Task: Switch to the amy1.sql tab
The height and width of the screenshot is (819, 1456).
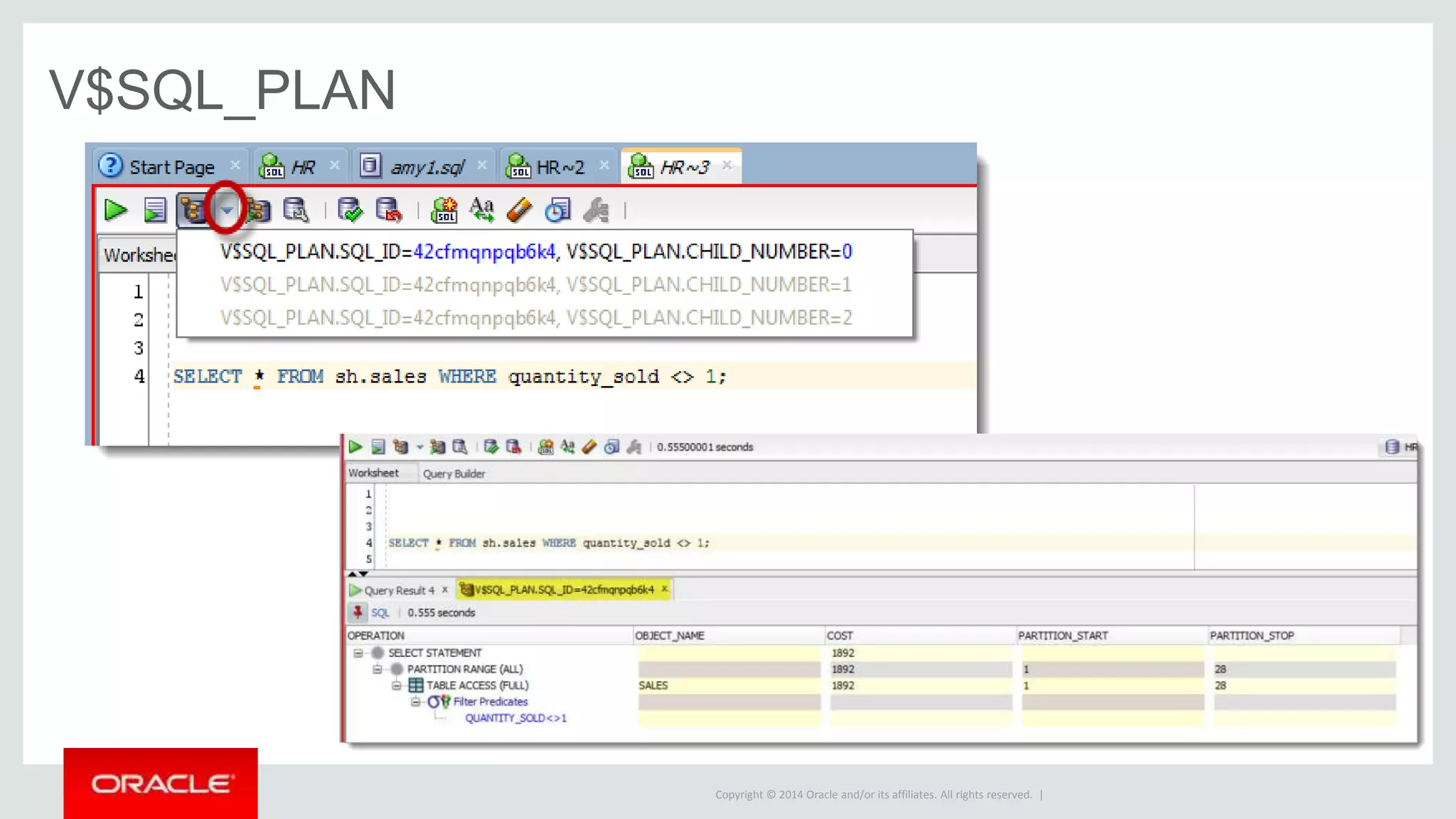Action: click(426, 167)
